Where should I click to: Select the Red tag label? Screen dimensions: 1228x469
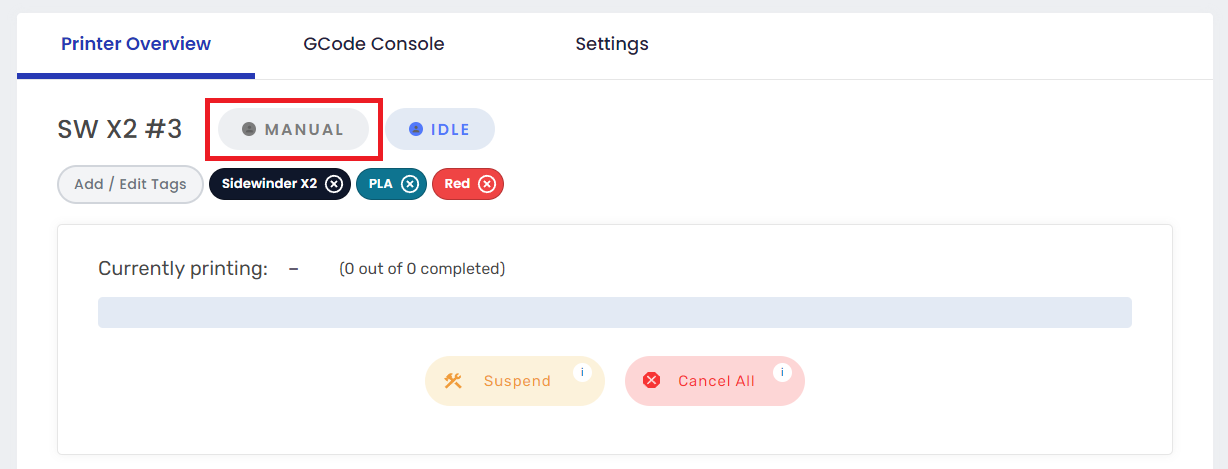tap(457, 184)
